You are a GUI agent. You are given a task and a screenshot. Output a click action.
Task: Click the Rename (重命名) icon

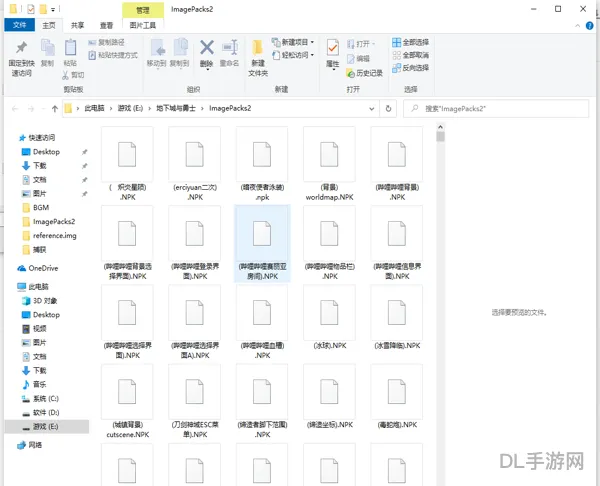point(230,48)
